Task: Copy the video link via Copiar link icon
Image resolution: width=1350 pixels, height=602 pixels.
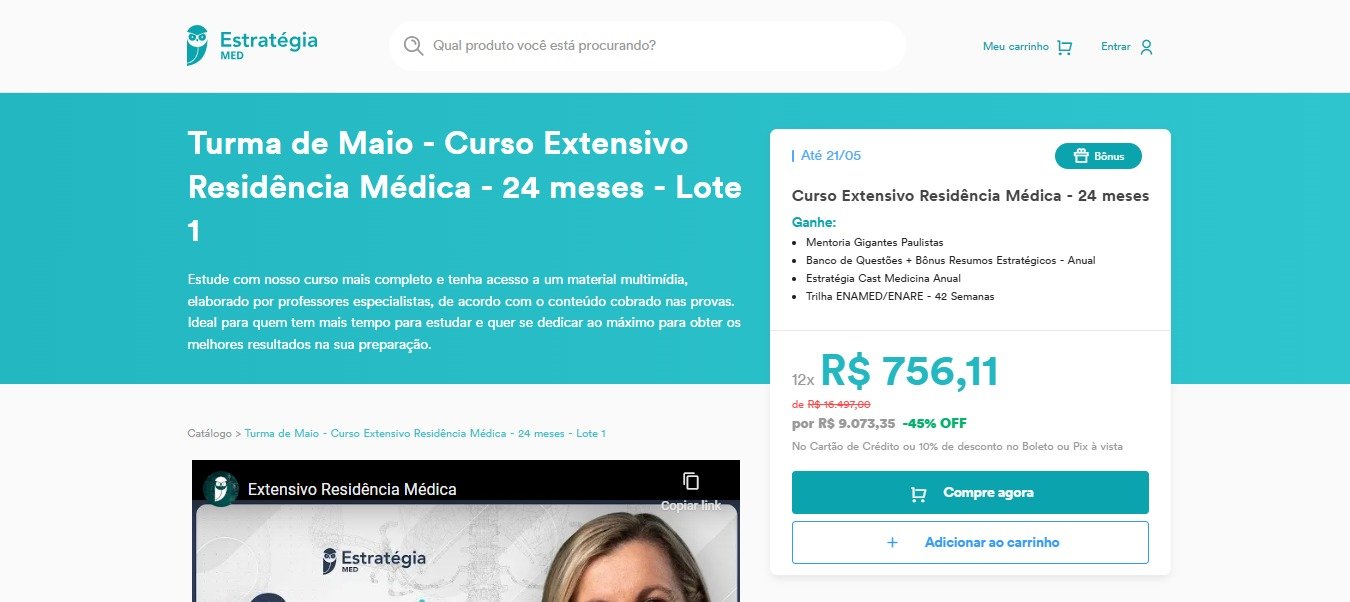Action: click(x=691, y=481)
